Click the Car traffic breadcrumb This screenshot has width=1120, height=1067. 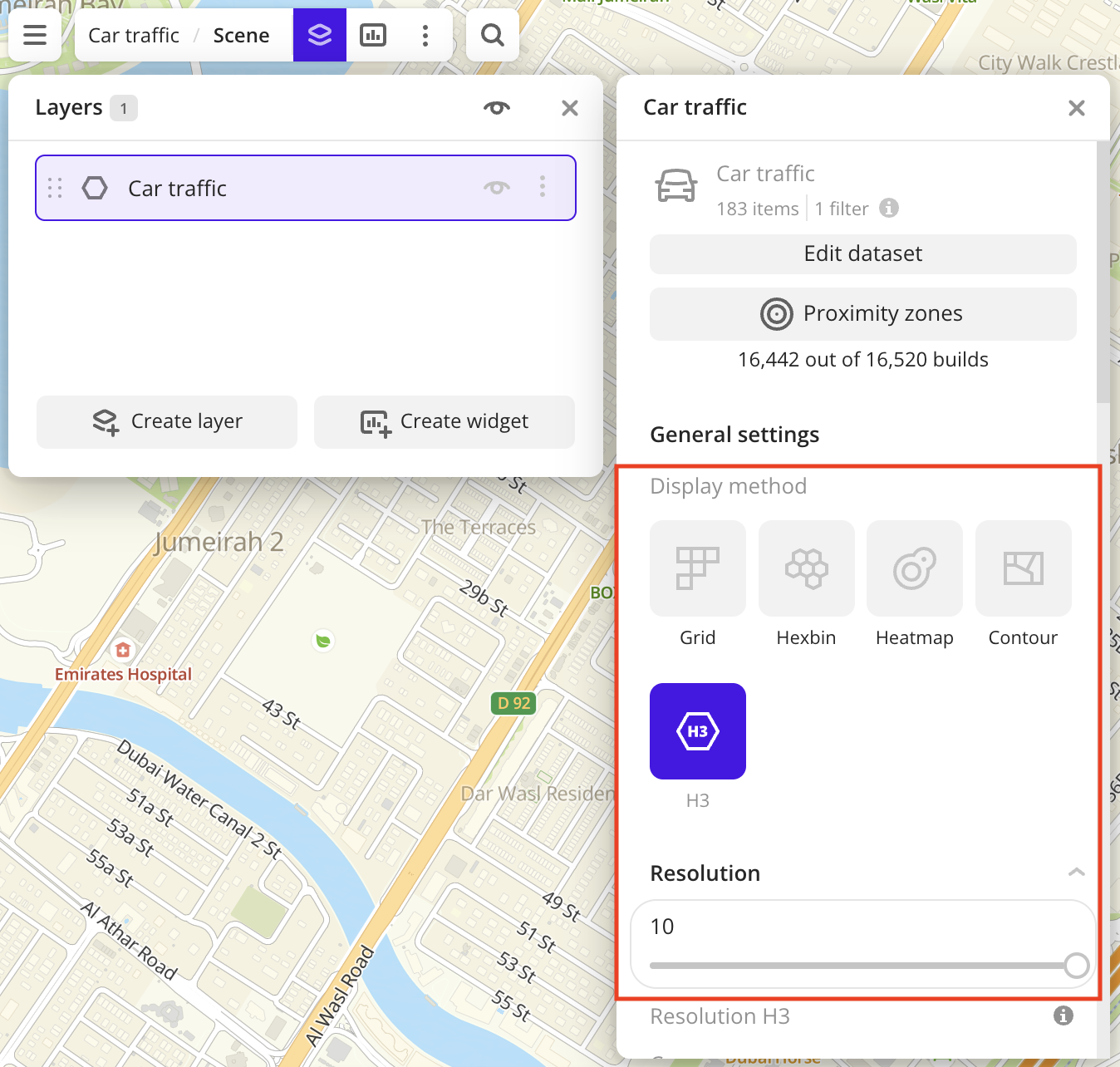134,36
